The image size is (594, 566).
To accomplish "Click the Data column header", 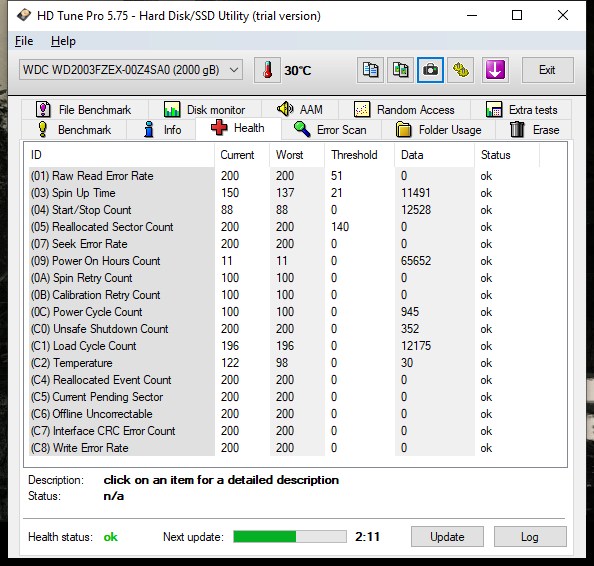I will point(435,155).
